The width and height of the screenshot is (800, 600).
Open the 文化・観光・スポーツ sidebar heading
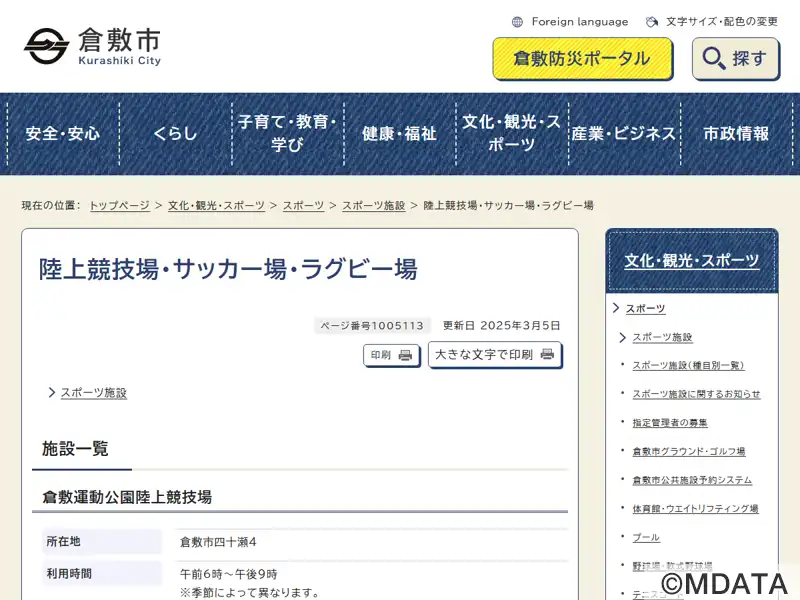[692, 261]
